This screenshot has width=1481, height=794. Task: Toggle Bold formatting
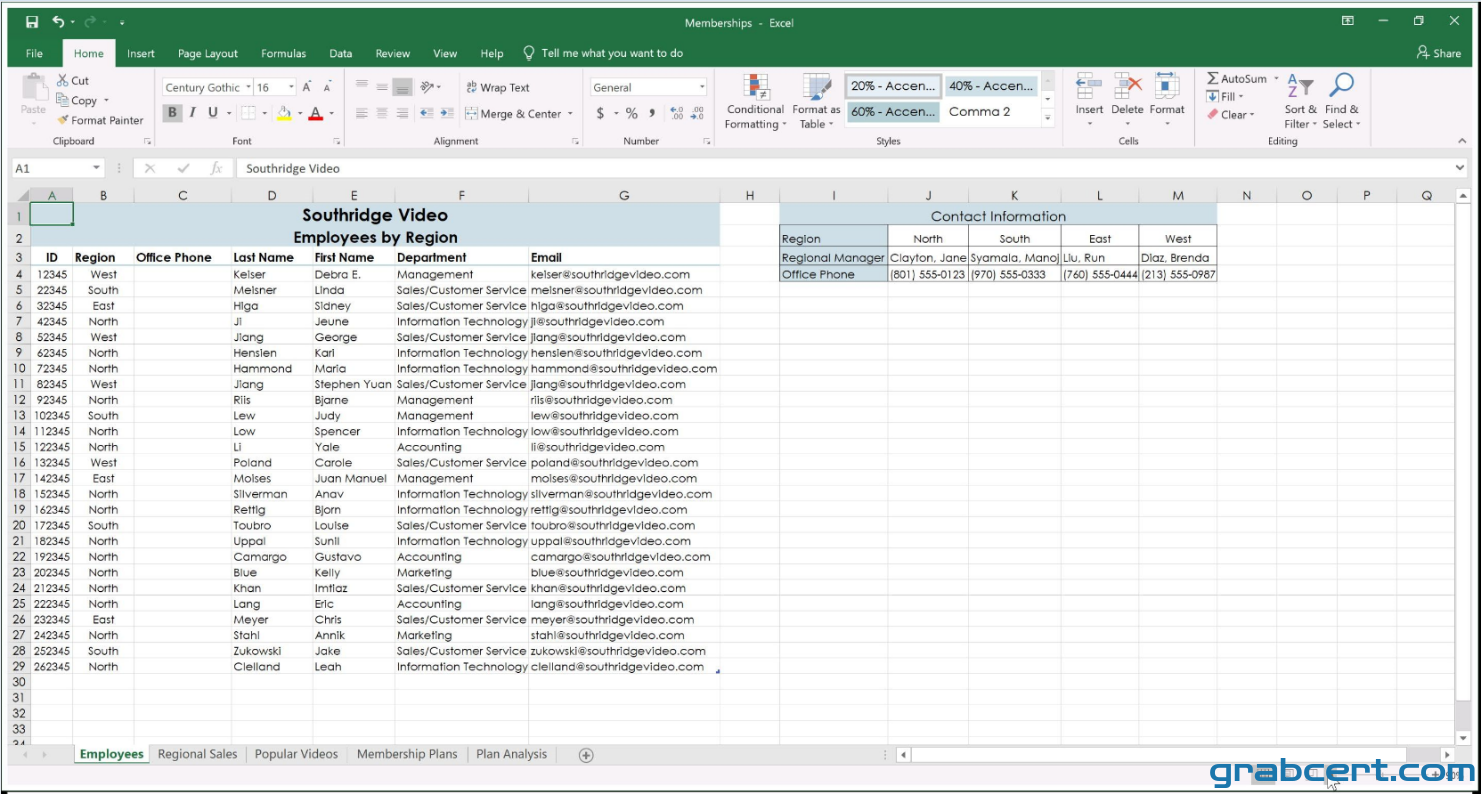[173, 113]
